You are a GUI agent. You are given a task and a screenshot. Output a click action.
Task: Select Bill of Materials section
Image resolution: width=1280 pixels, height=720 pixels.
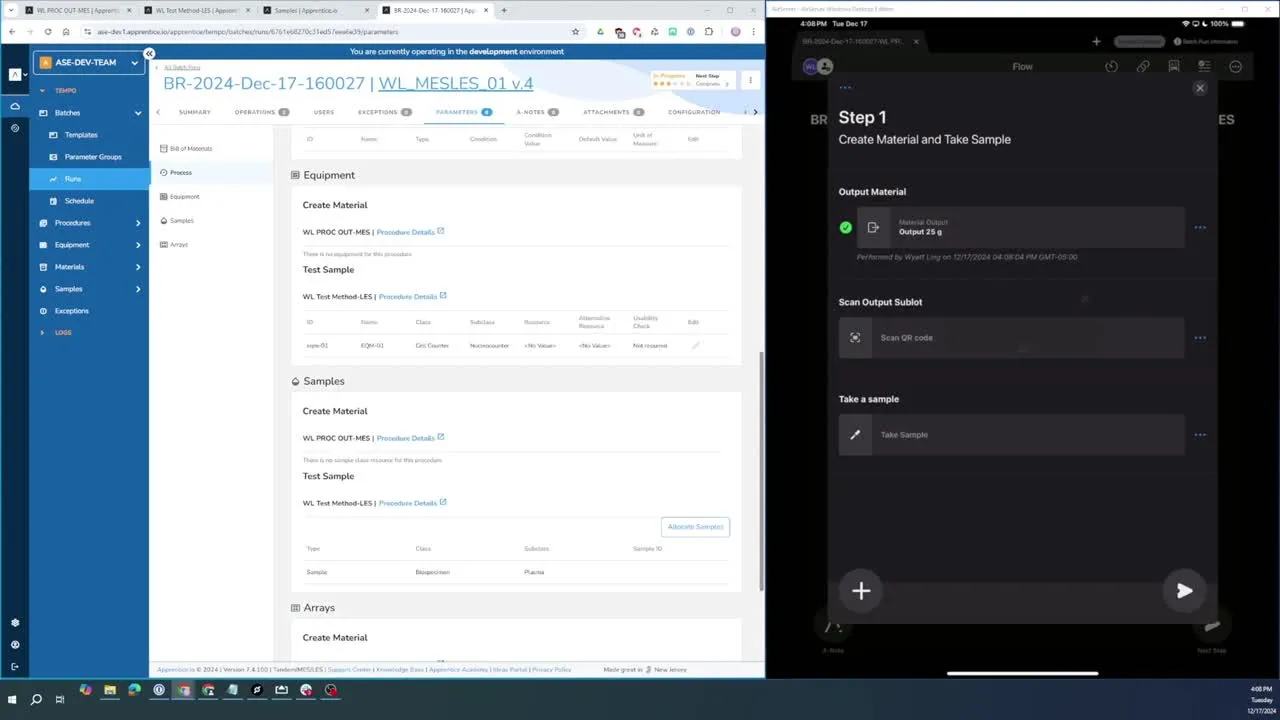coord(191,149)
